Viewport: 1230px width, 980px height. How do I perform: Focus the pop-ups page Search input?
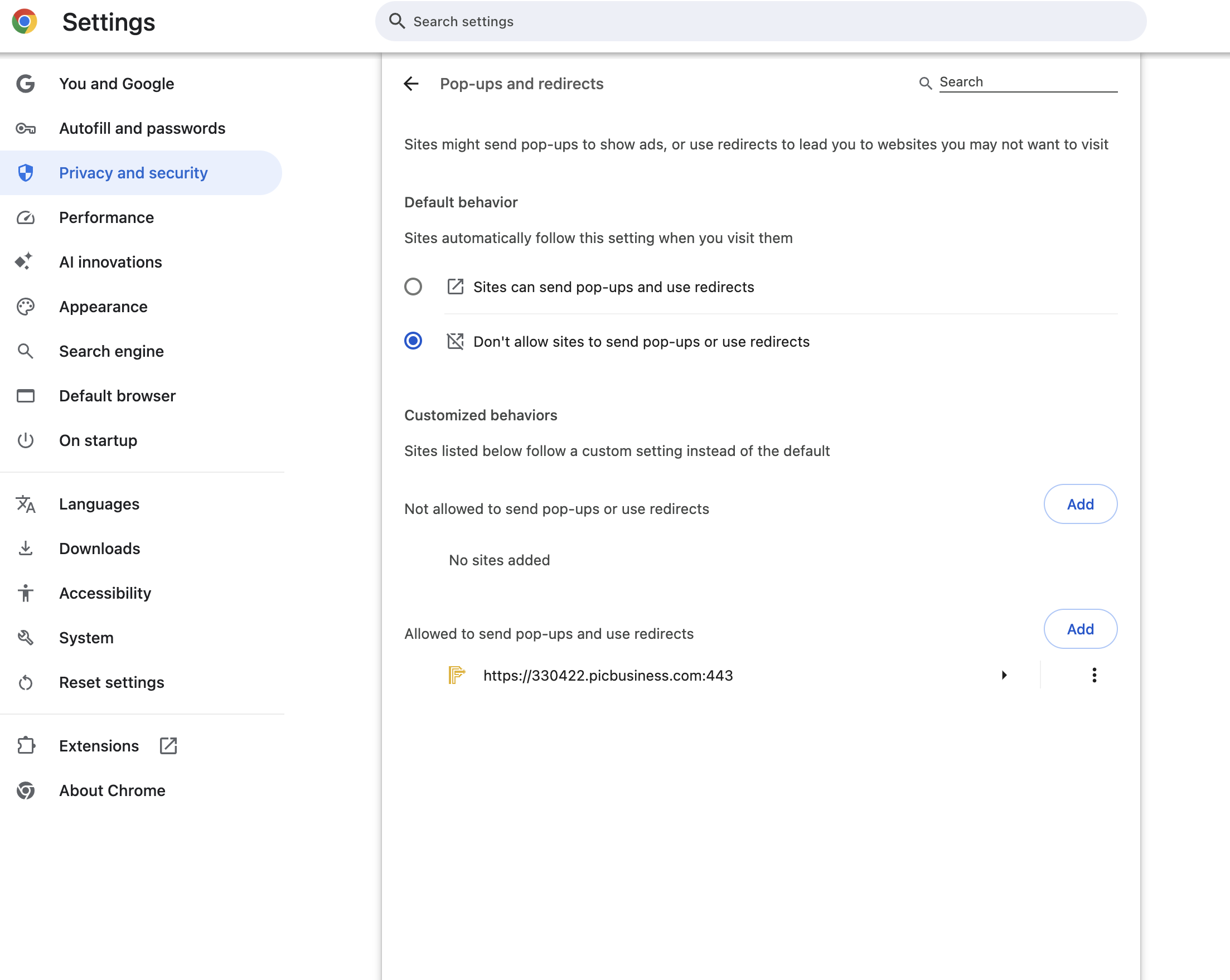coord(1027,82)
